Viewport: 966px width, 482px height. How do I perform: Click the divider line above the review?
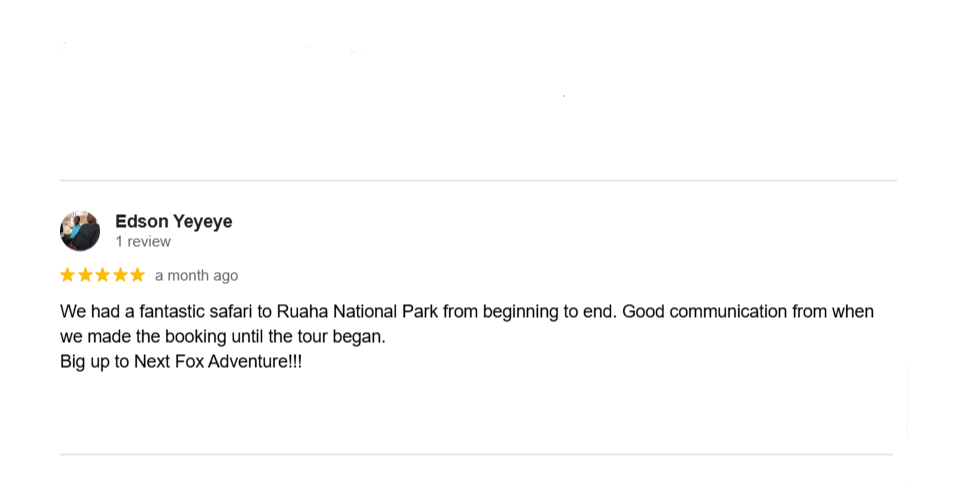(x=478, y=181)
